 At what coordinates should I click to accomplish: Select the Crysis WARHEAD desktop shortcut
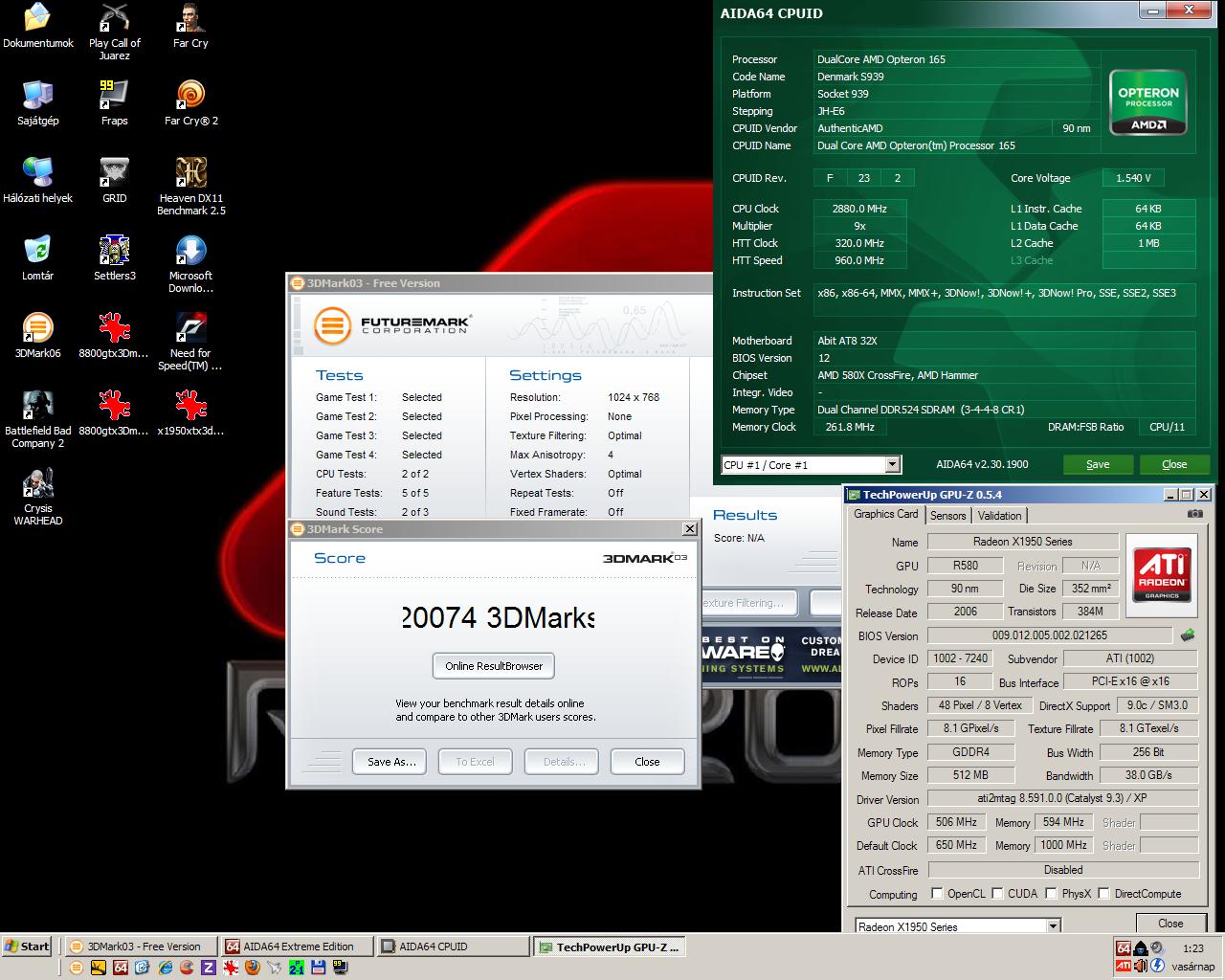click(x=38, y=497)
